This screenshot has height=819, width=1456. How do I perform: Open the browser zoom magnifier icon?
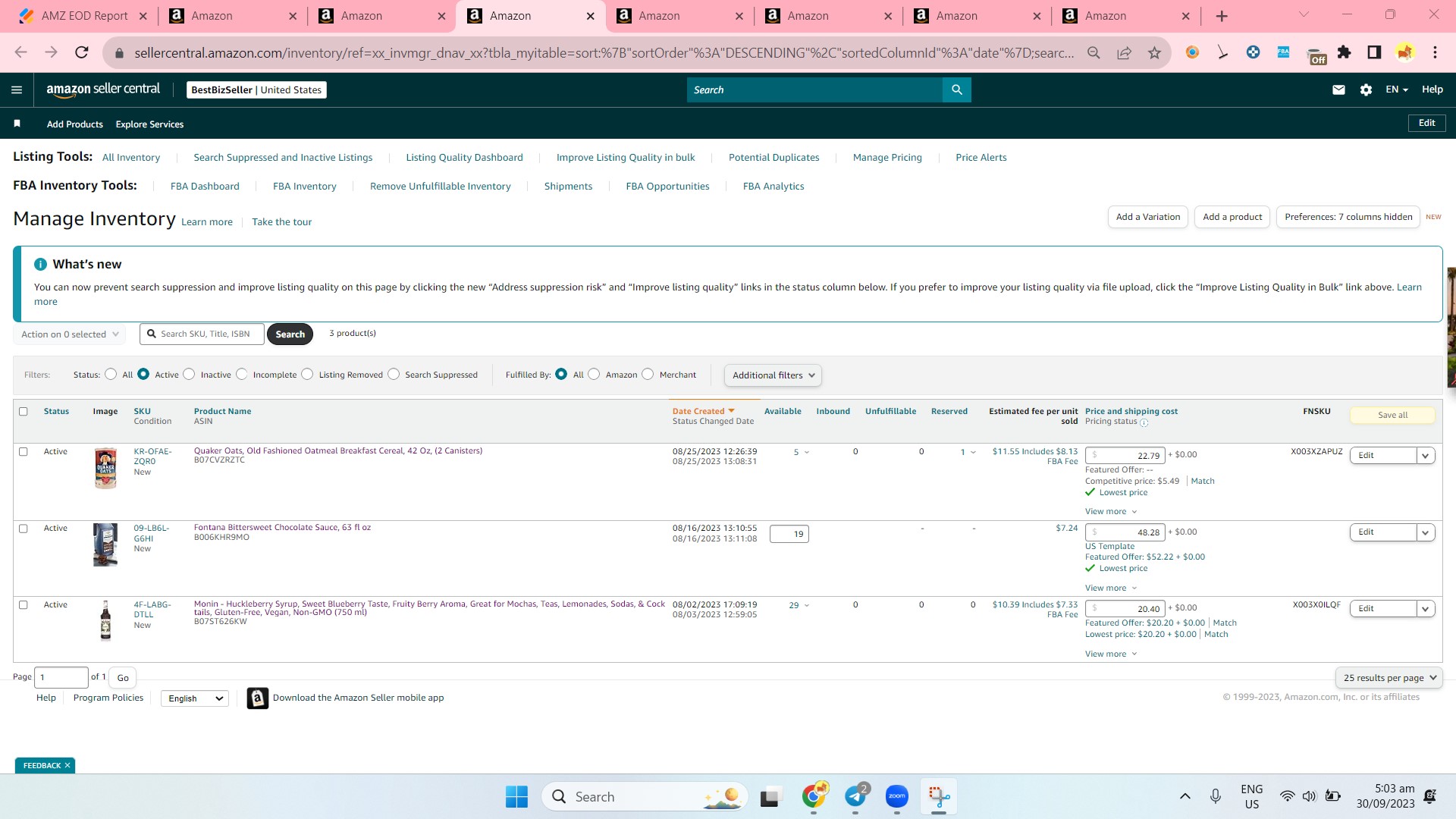[x=1094, y=52]
